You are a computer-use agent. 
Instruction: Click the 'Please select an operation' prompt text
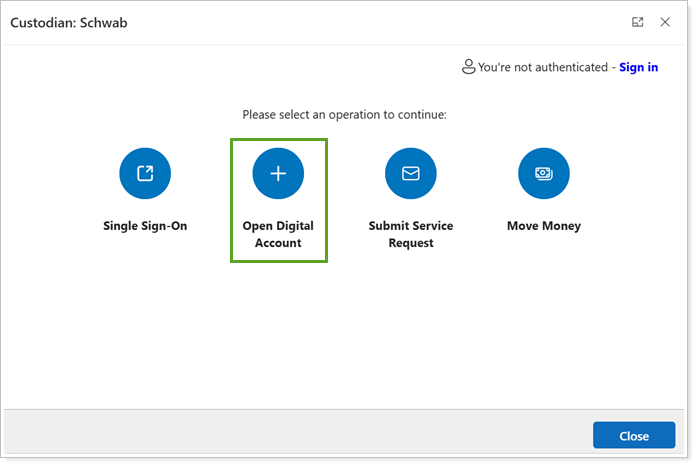tap(344, 115)
